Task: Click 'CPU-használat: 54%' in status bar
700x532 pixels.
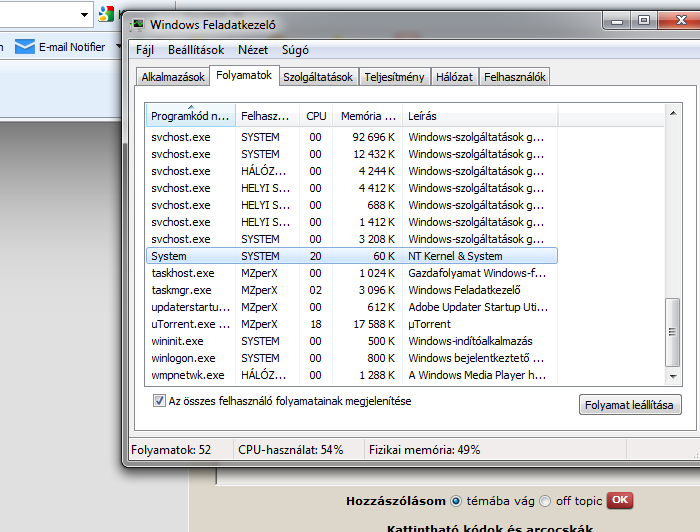Action: coord(291,449)
